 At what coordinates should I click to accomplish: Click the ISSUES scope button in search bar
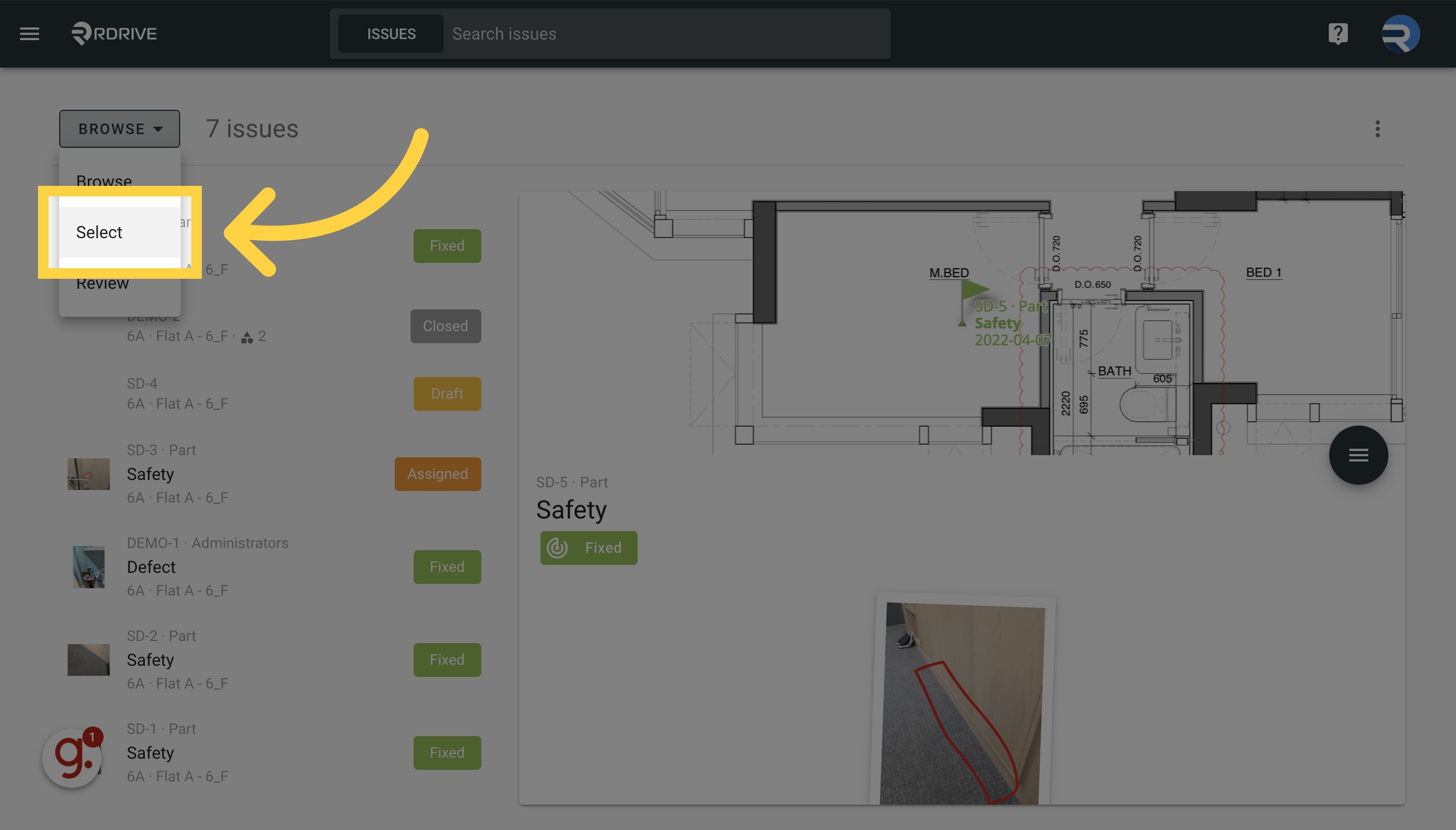click(390, 34)
